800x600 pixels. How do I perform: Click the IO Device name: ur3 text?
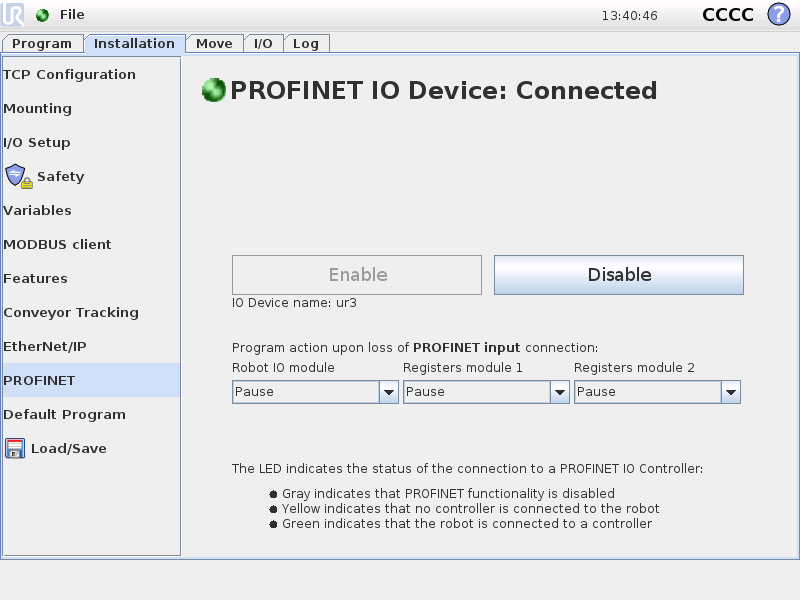point(294,303)
